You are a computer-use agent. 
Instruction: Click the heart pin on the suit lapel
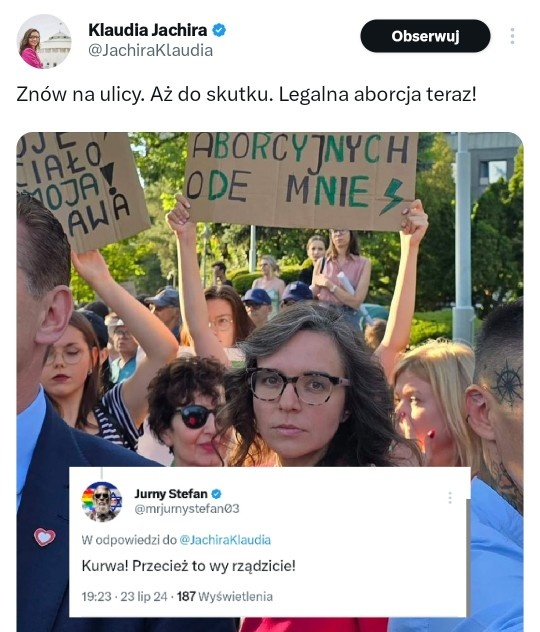(x=44, y=537)
